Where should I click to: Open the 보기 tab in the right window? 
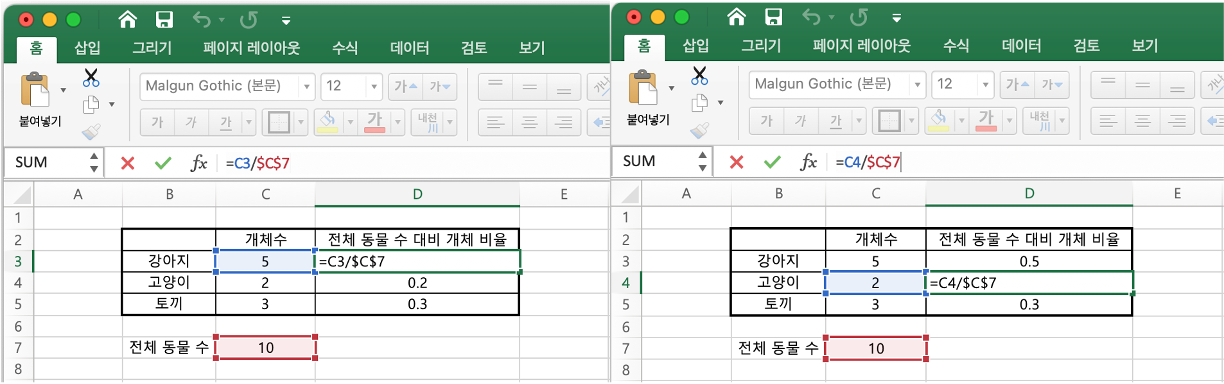pos(1144,46)
